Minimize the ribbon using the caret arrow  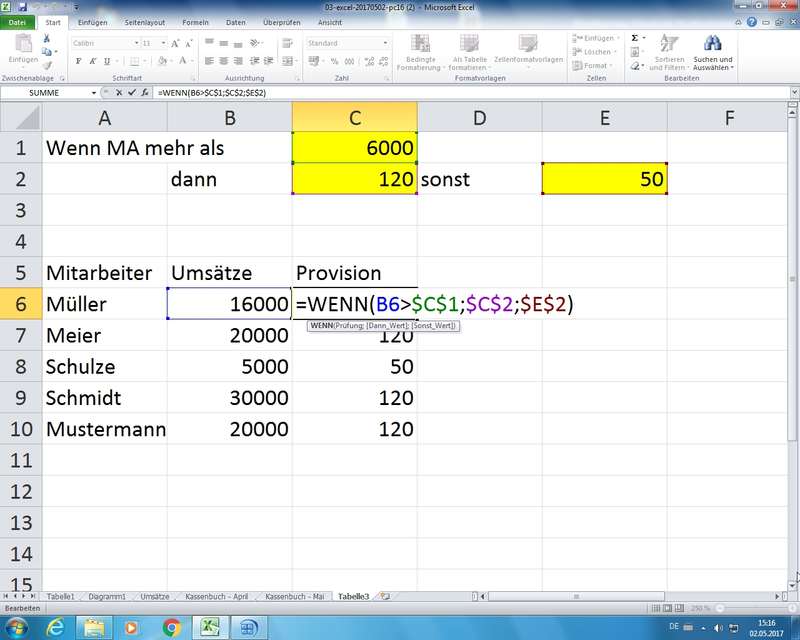click(x=739, y=21)
